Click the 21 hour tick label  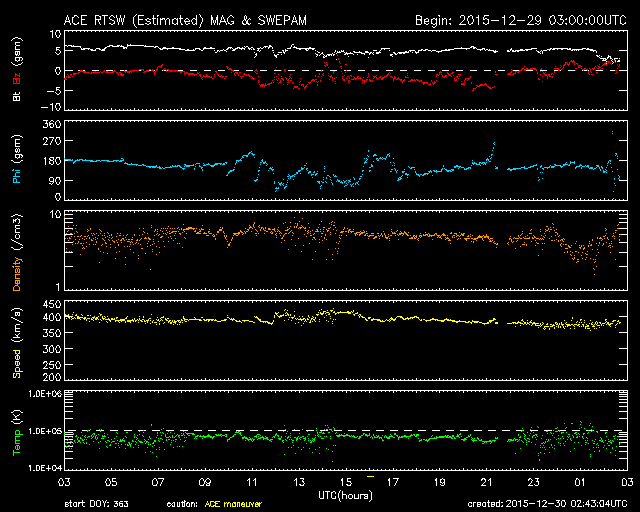click(x=496, y=481)
